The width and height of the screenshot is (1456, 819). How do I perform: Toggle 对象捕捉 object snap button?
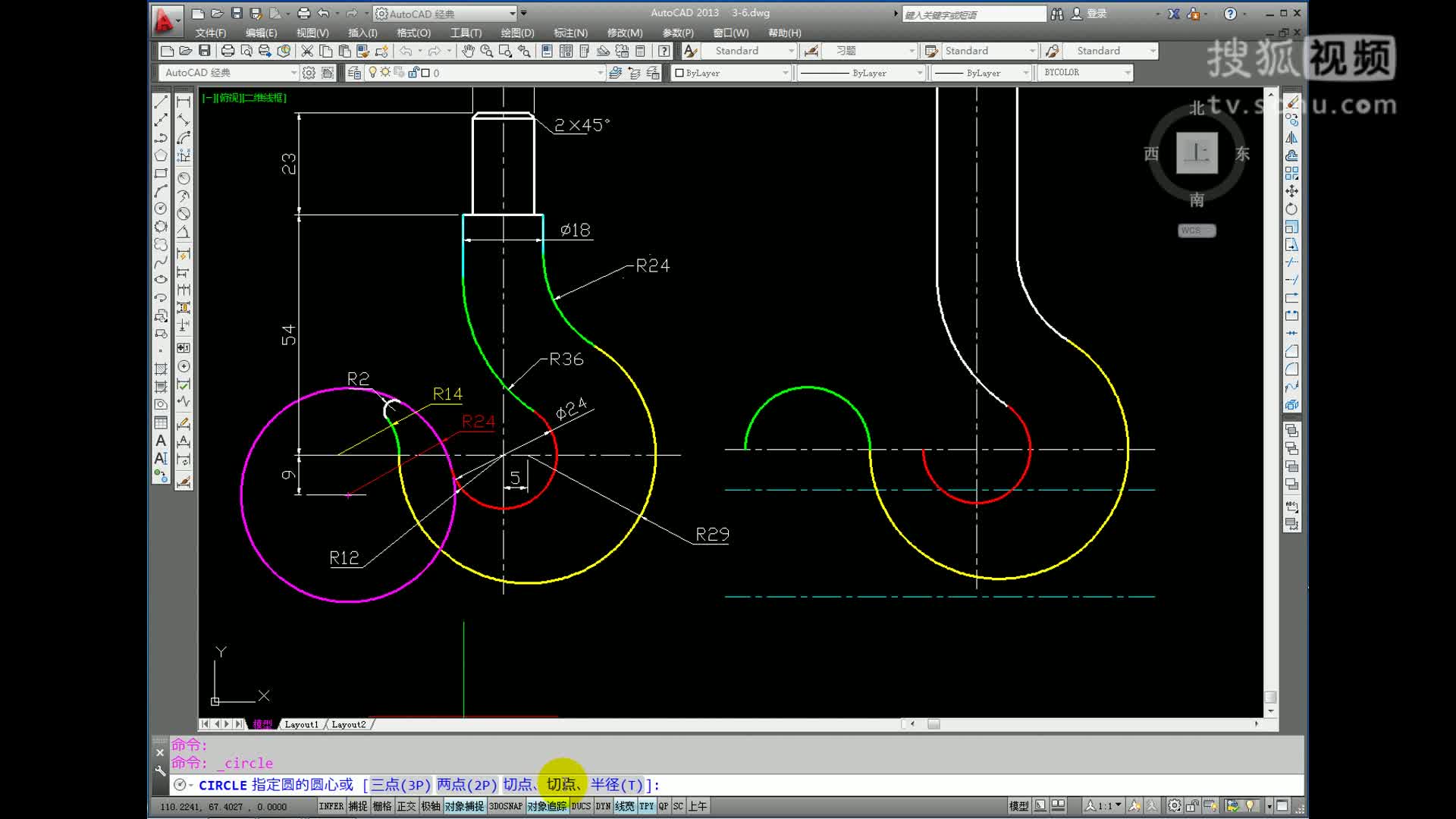click(464, 806)
